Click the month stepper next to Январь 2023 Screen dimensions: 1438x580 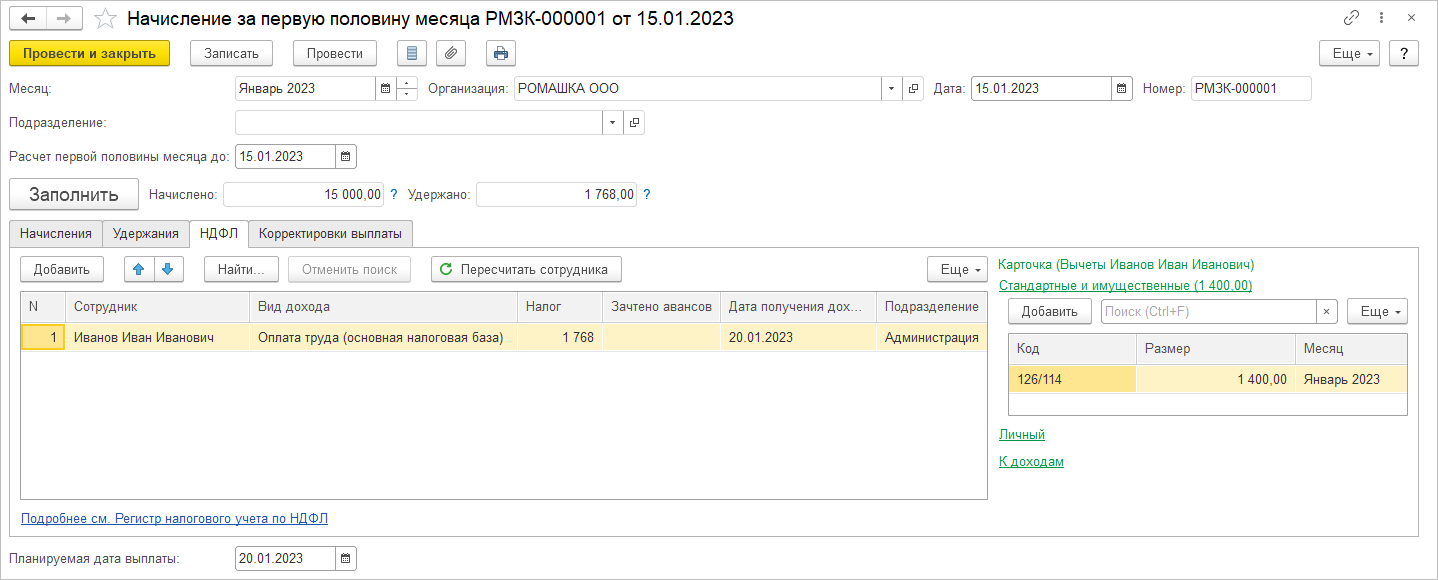pyautogui.click(x=407, y=88)
